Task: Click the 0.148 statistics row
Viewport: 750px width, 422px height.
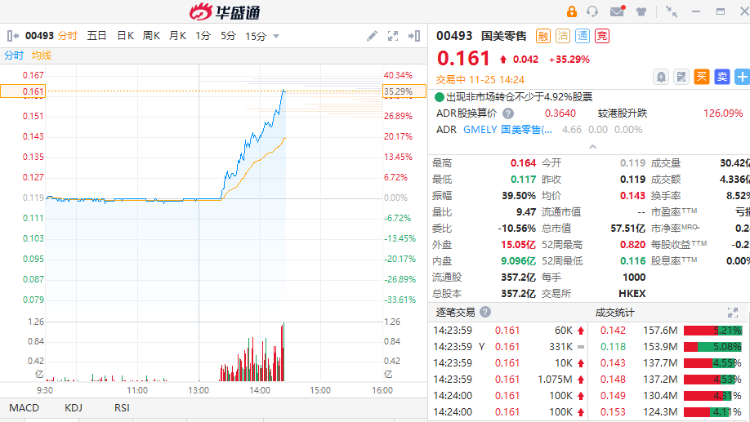Action: [x=671, y=379]
